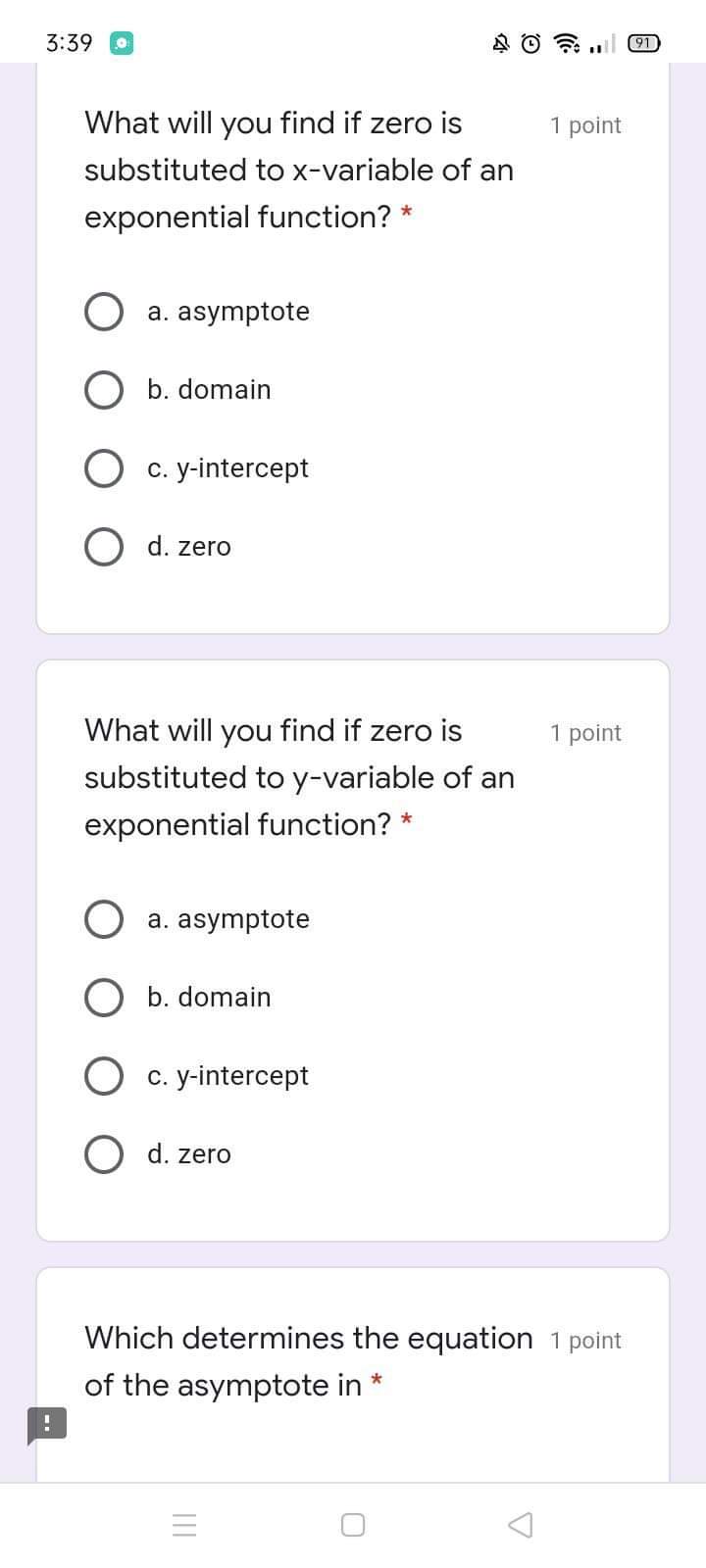The width and height of the screenshot is (706, 1568).
Task: Tap the muted notifications bell icon
Action: (500, 42)
